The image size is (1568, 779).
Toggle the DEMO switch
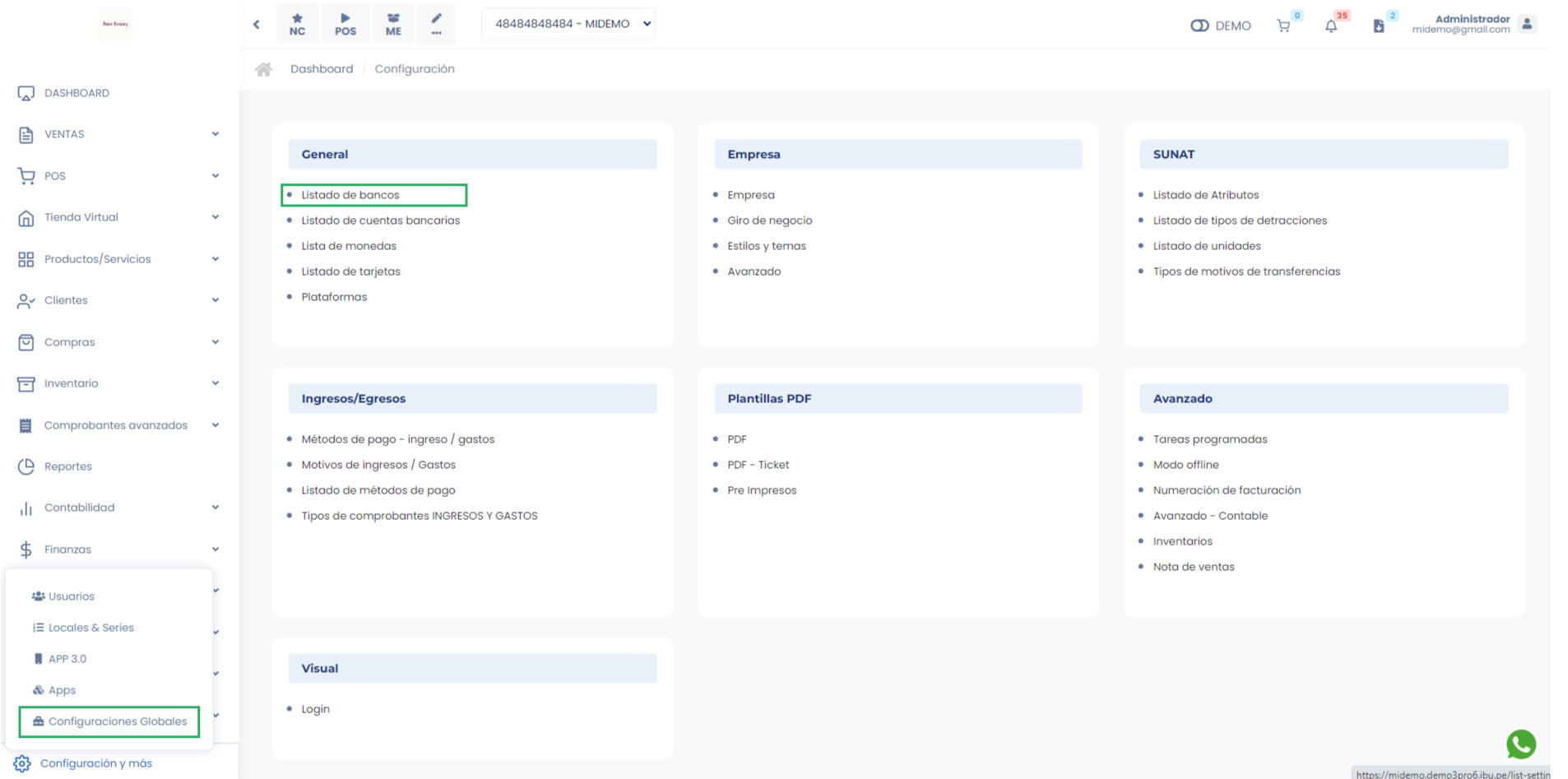[1199, 26]
